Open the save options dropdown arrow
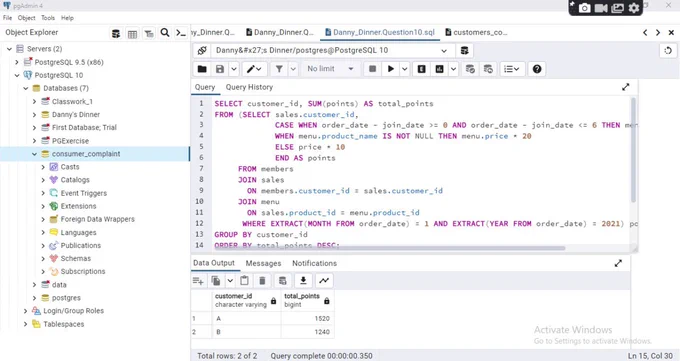 (234, 69)
